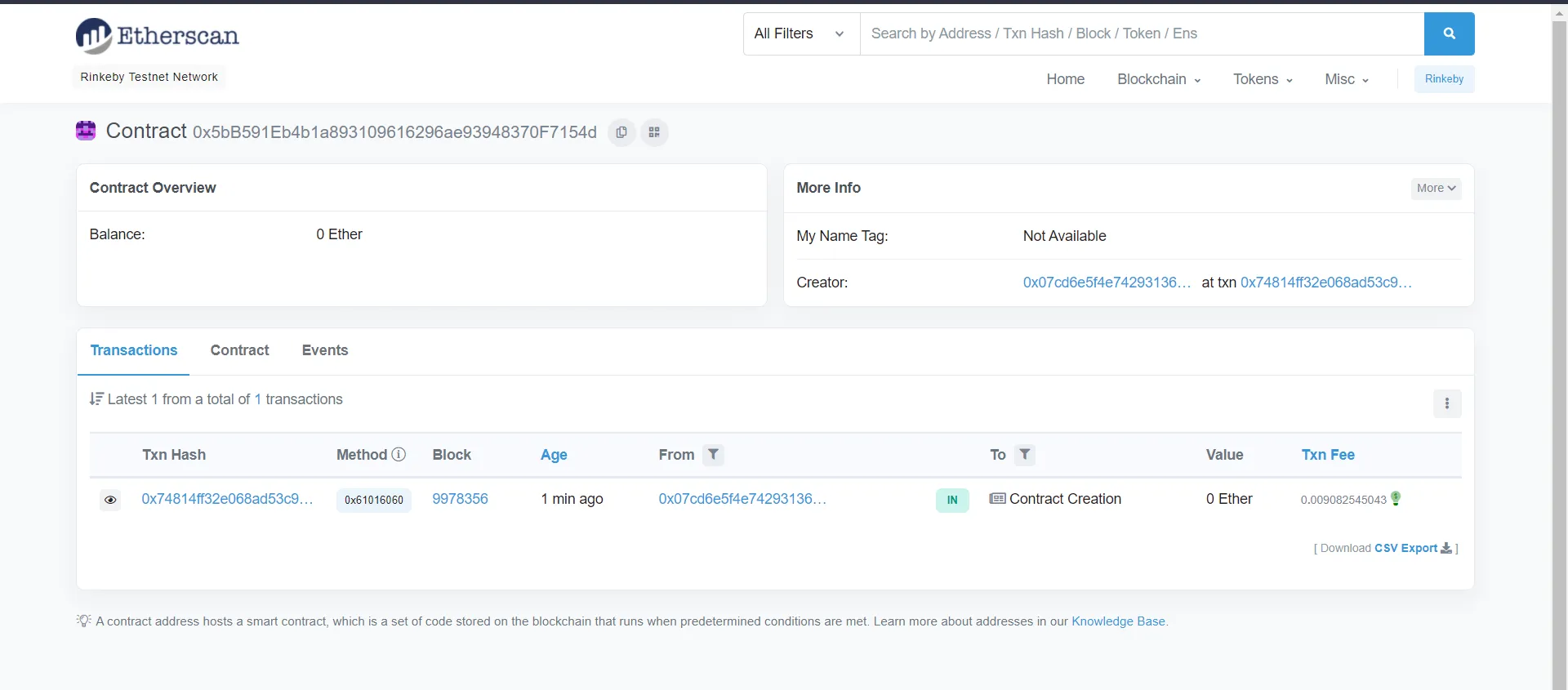Open txn hash 0x74814ff32e068ad53c9 in the table
The width and height of the screenshot is (1568, 690).
(227, 499)
